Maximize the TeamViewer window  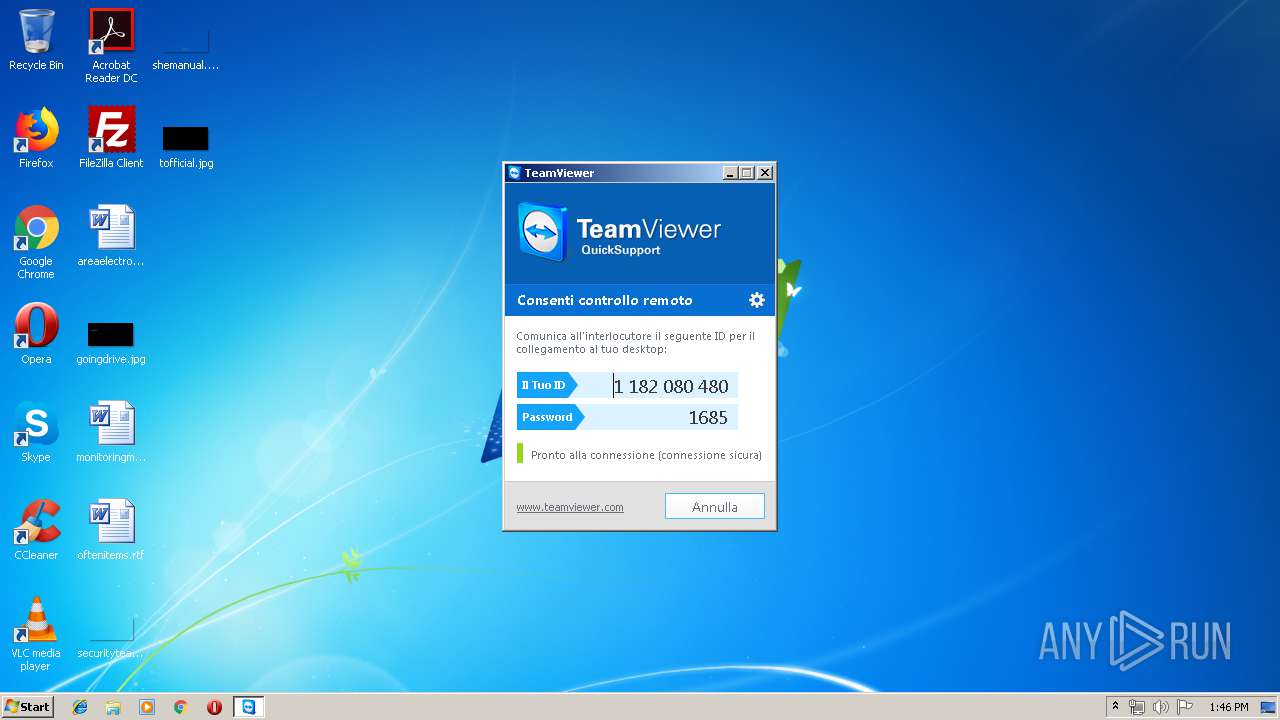coord(747,173)
